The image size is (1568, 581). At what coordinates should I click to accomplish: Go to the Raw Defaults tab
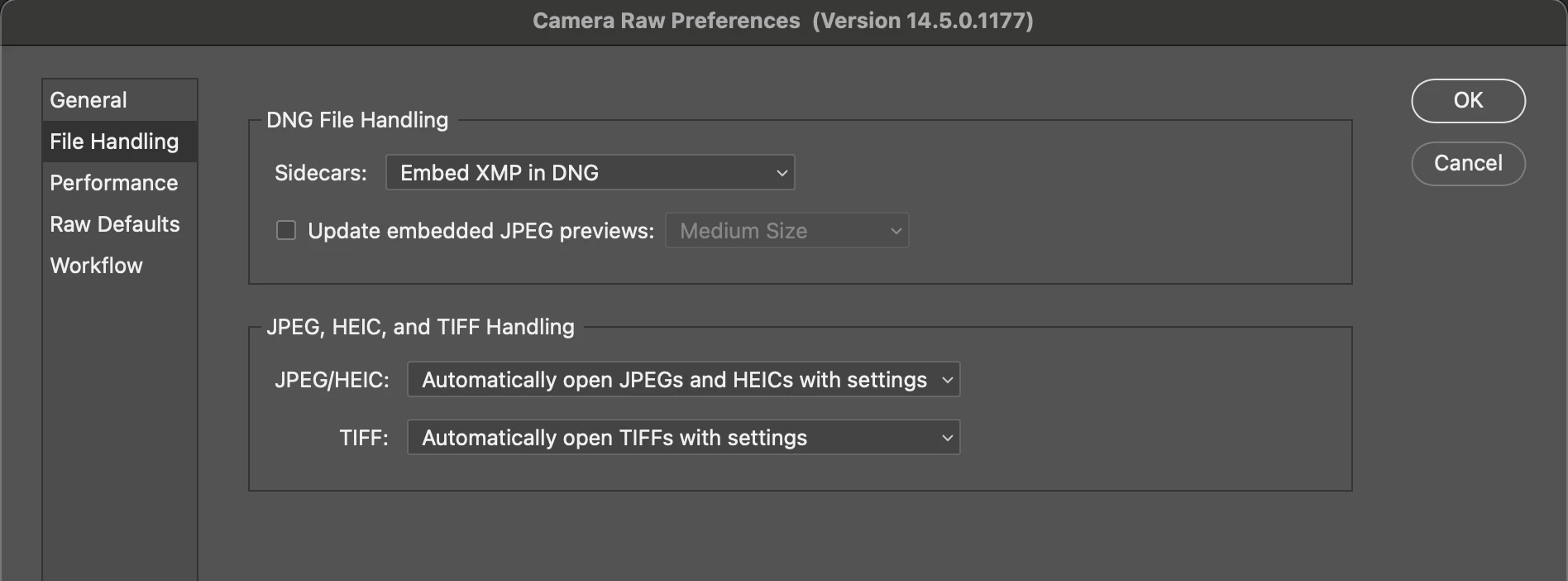click(x=115, y=224)
